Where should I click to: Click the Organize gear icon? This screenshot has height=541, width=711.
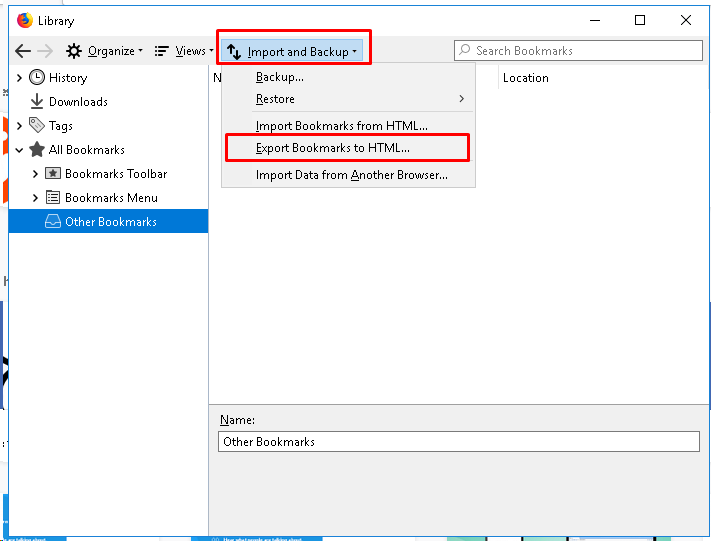pos(73,51)
